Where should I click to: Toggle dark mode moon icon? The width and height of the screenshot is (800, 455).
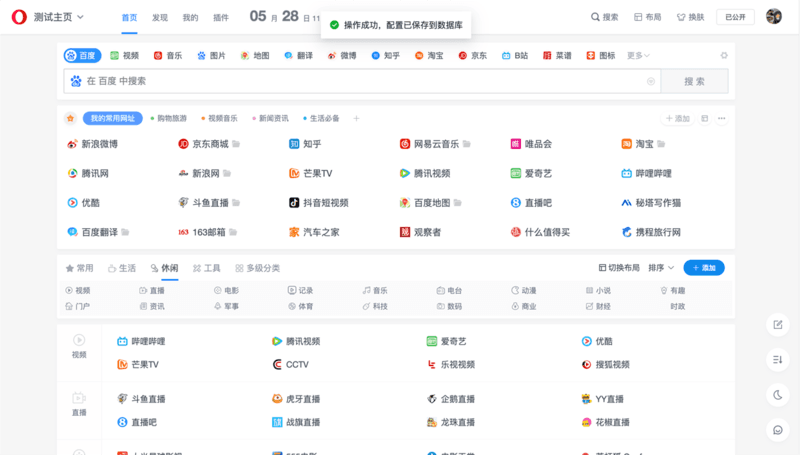(778, 395)
